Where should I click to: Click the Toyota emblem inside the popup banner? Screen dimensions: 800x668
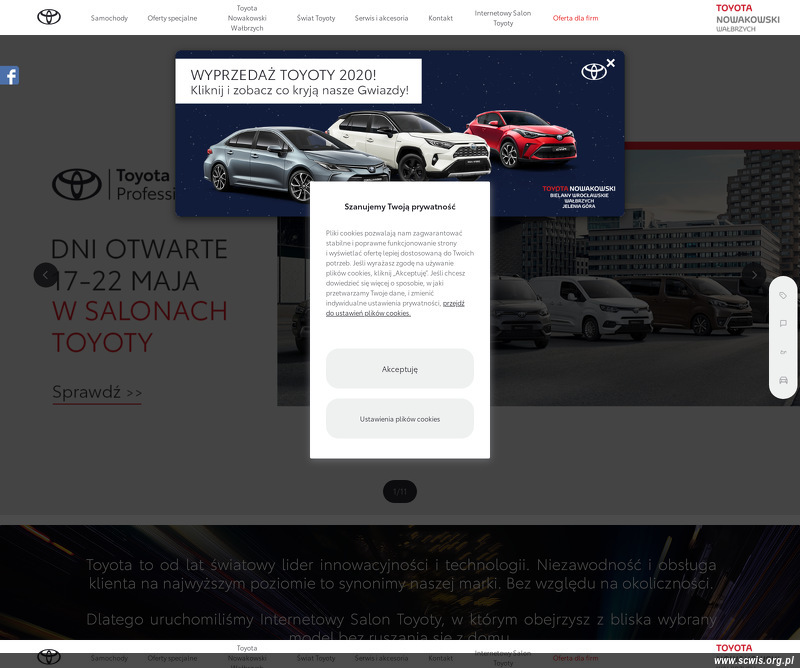click(x=594, y=71)
